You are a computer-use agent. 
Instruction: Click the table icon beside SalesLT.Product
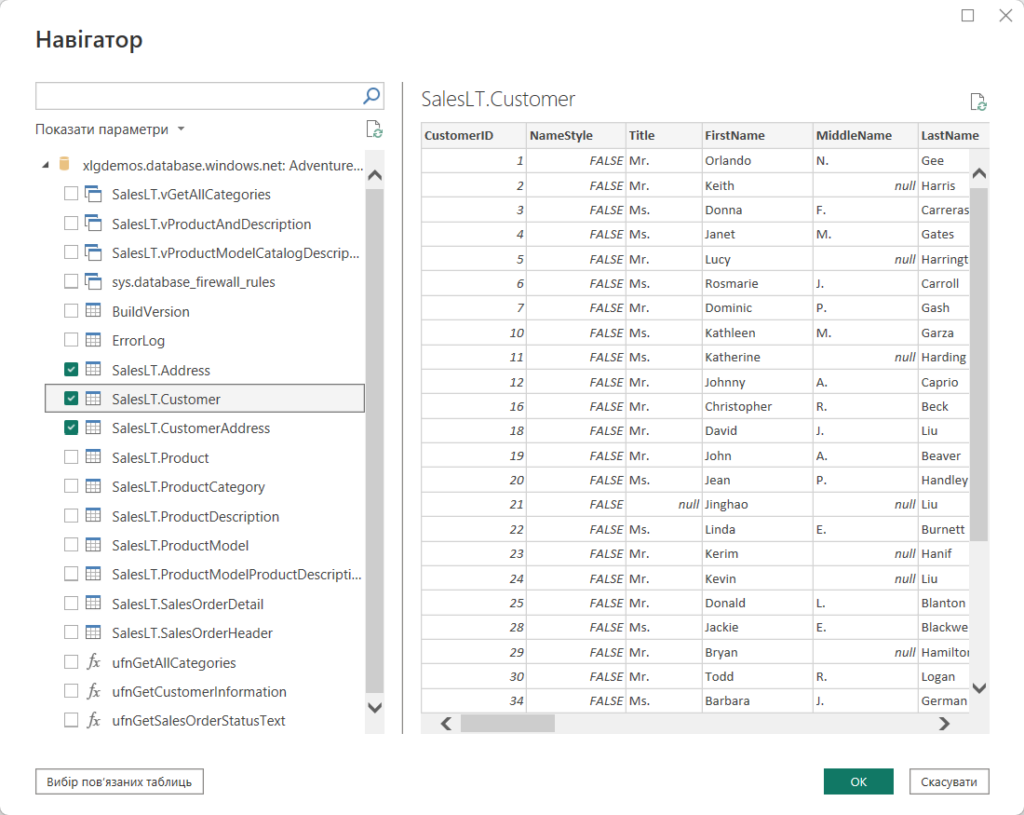coord(94,457)
